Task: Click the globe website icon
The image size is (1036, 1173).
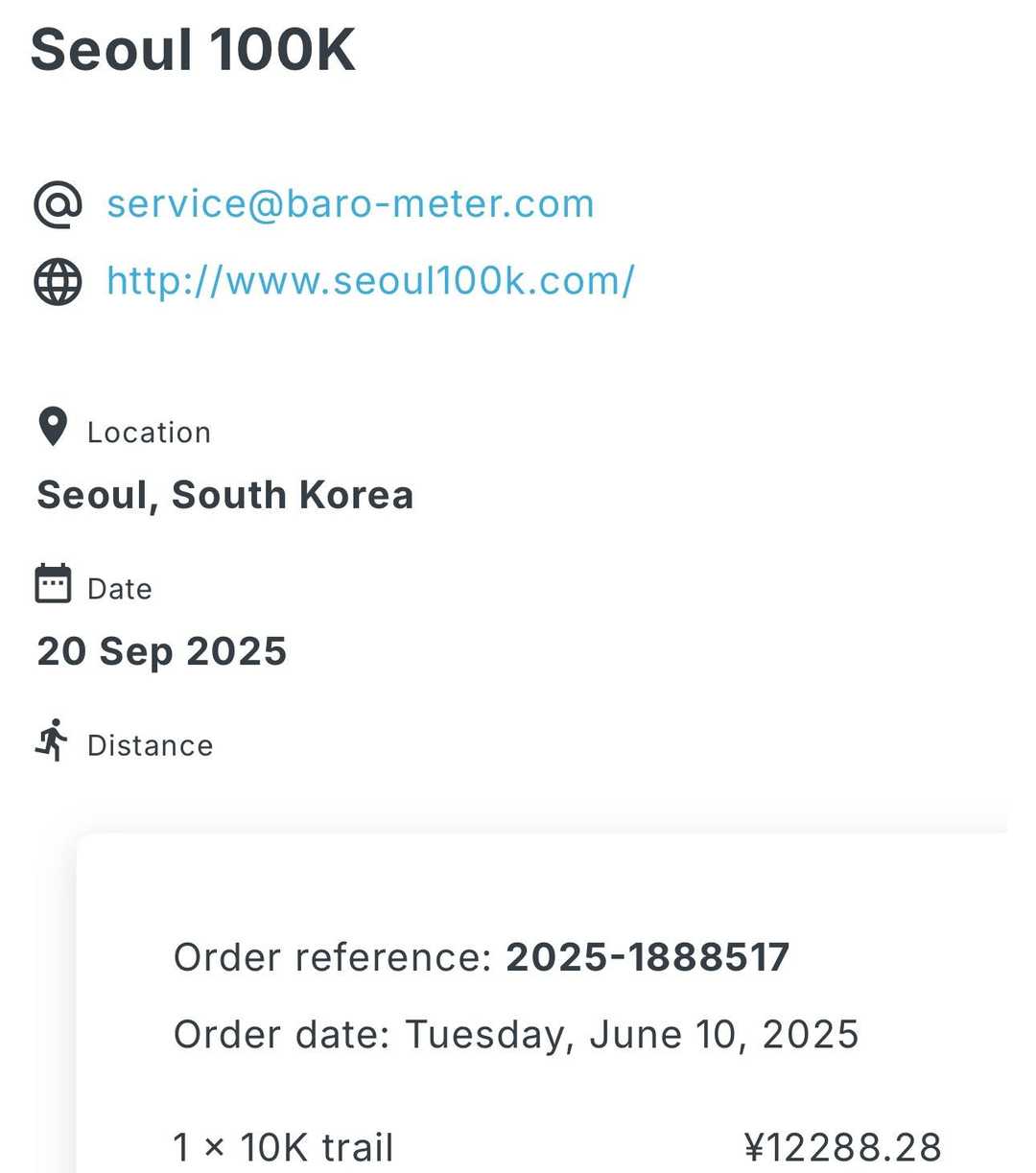Action: (58, 282)
